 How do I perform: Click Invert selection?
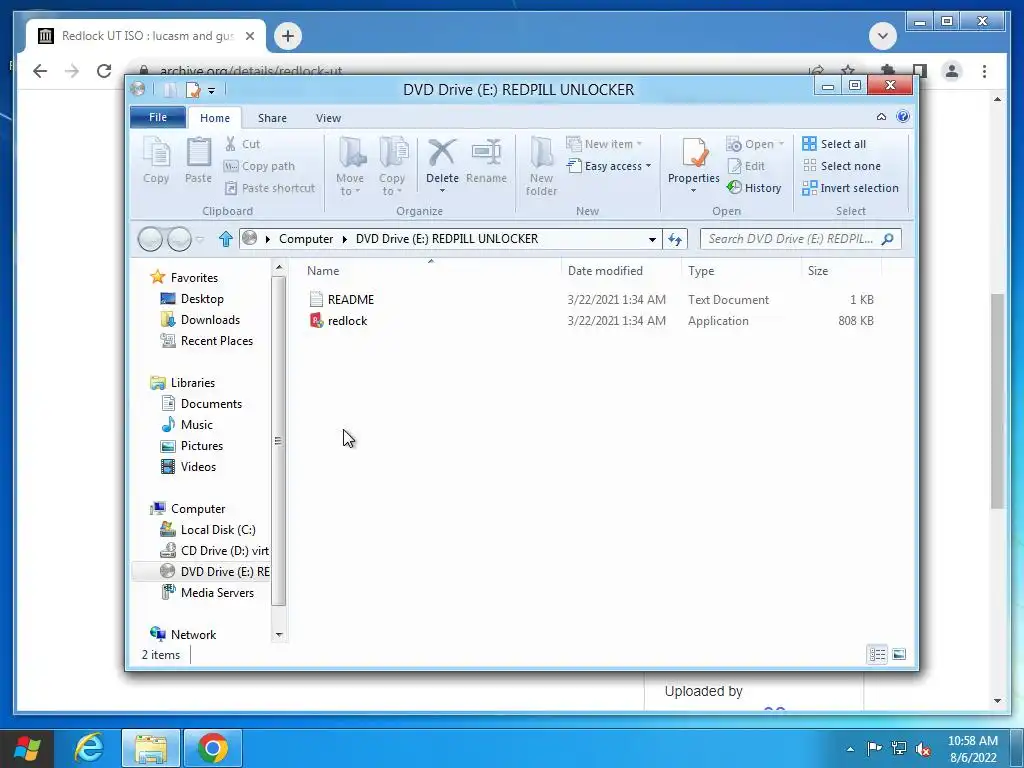click(850, 188)
